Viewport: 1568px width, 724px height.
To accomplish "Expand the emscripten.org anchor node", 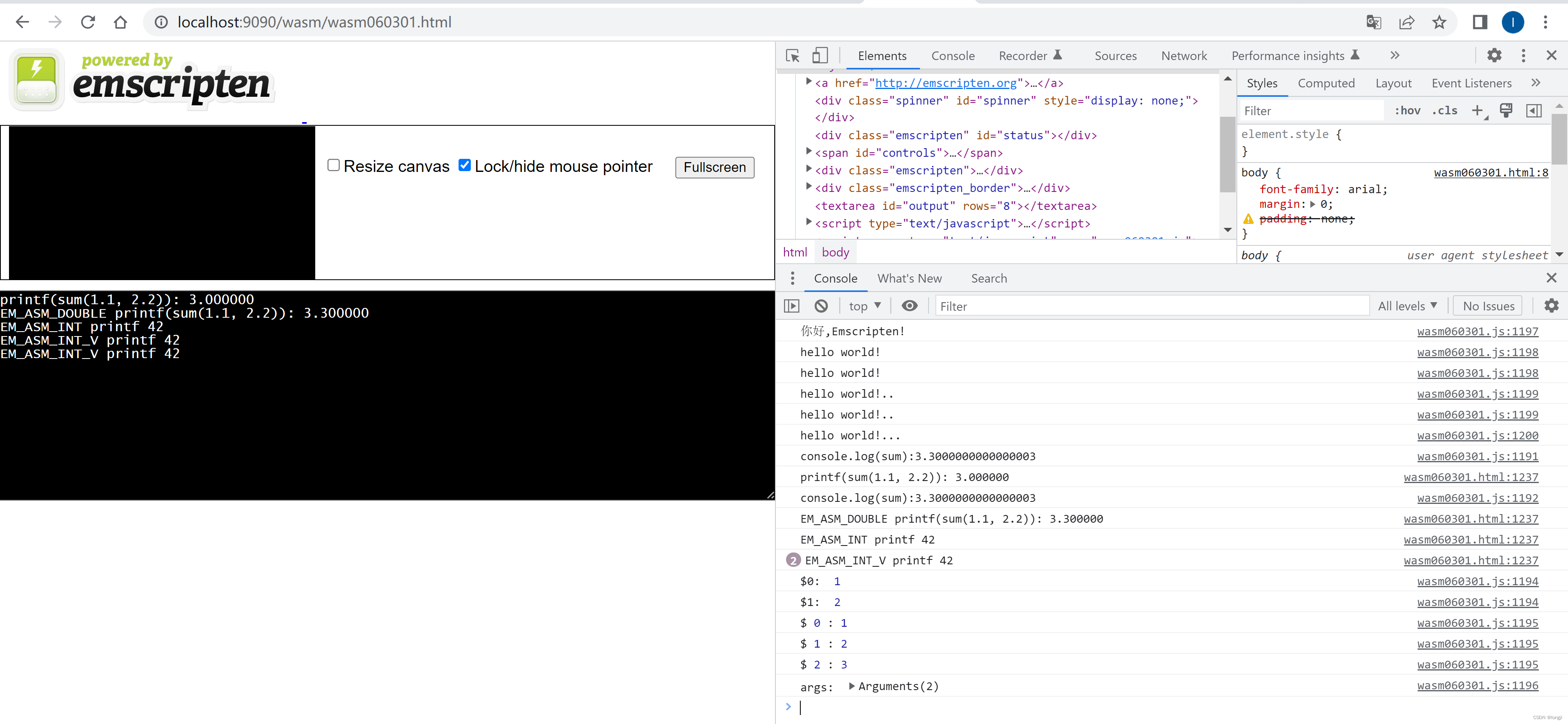I will click(x=808, y=82).
